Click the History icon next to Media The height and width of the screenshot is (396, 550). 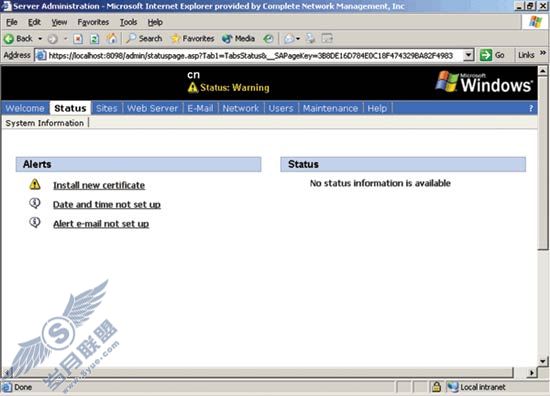click(268, 39)
